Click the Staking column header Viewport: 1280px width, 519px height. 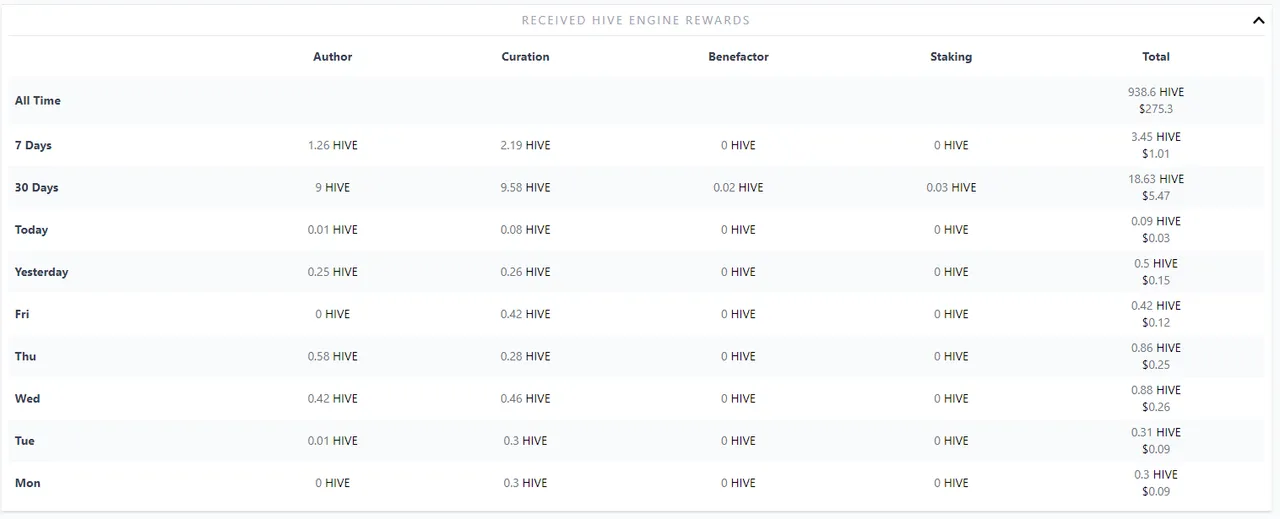point(950,57)
